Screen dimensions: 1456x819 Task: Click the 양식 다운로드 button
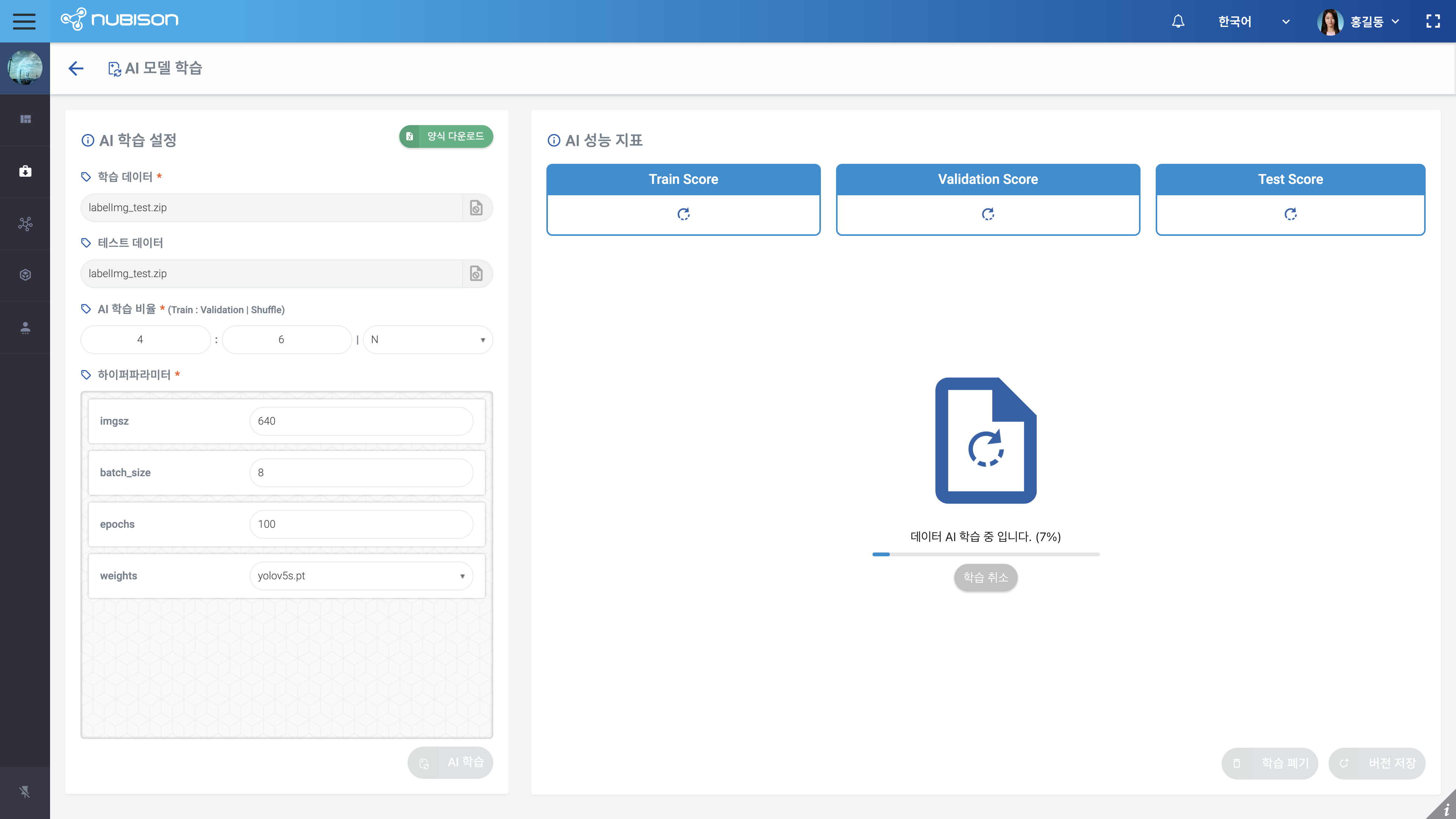click(x=446, y=136)
